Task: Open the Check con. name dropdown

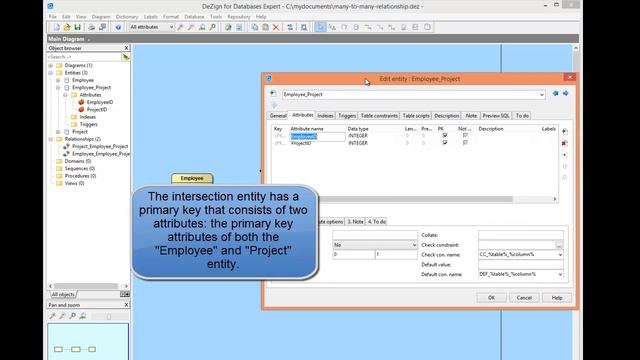Action: point(560,255)
